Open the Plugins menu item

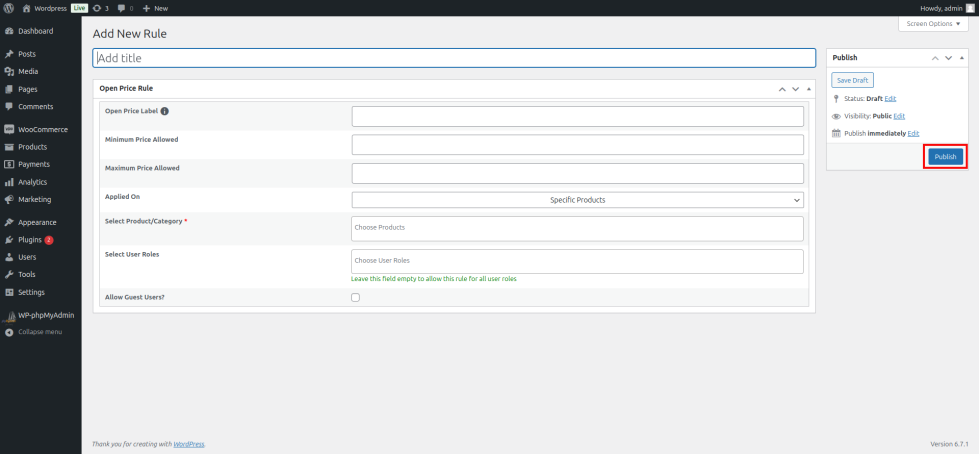click(32, 240)
